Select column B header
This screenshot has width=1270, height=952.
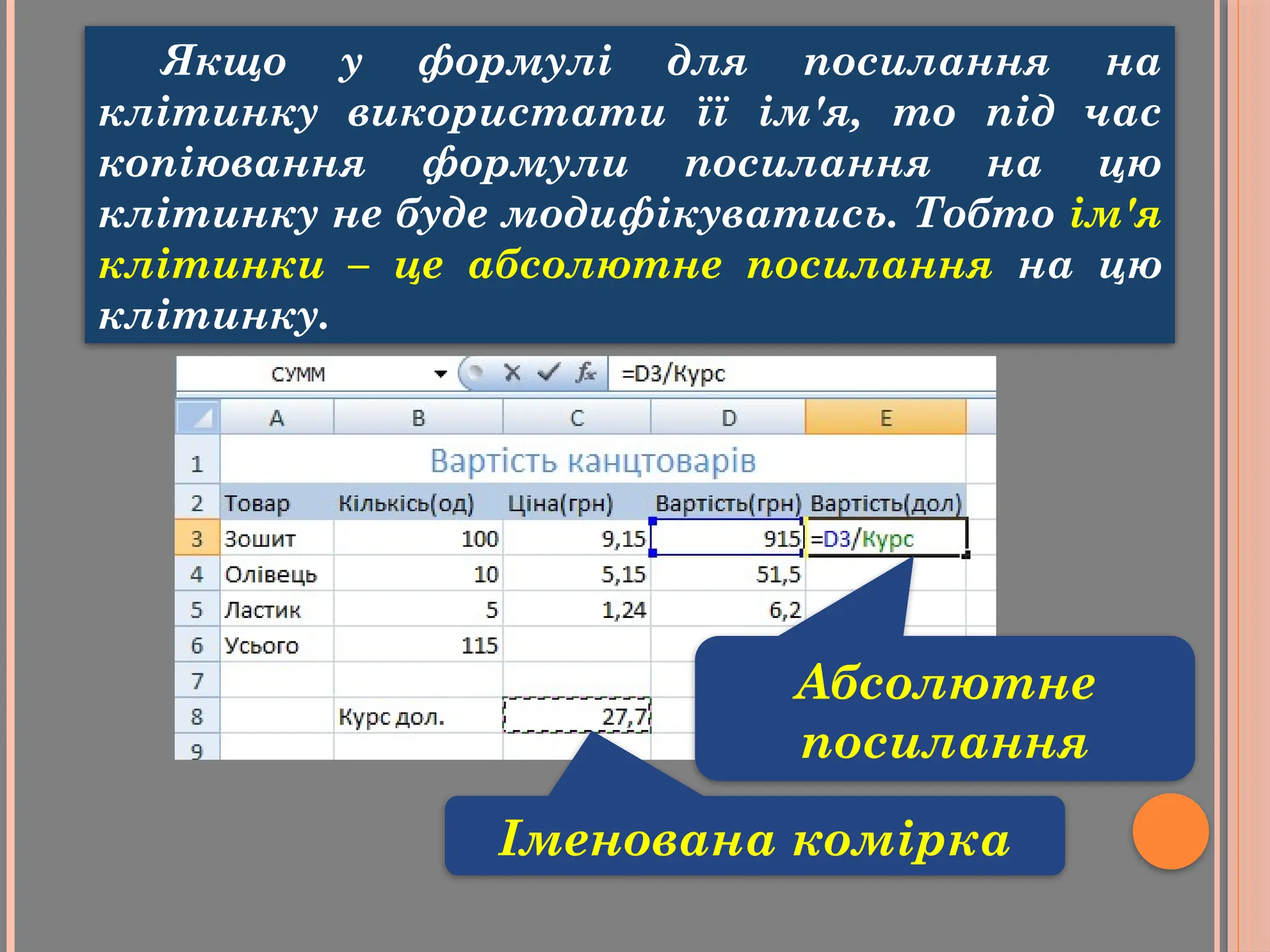[x=418, y=417]
